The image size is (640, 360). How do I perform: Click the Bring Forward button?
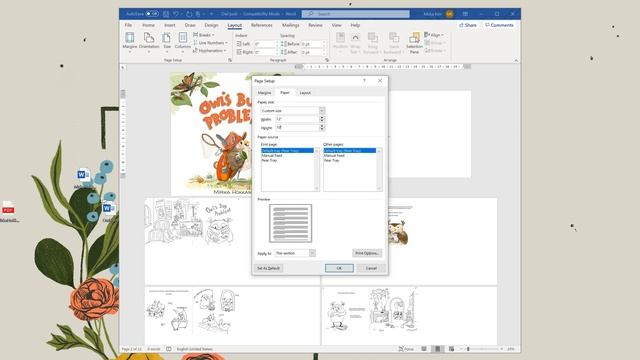click(372, 42)
